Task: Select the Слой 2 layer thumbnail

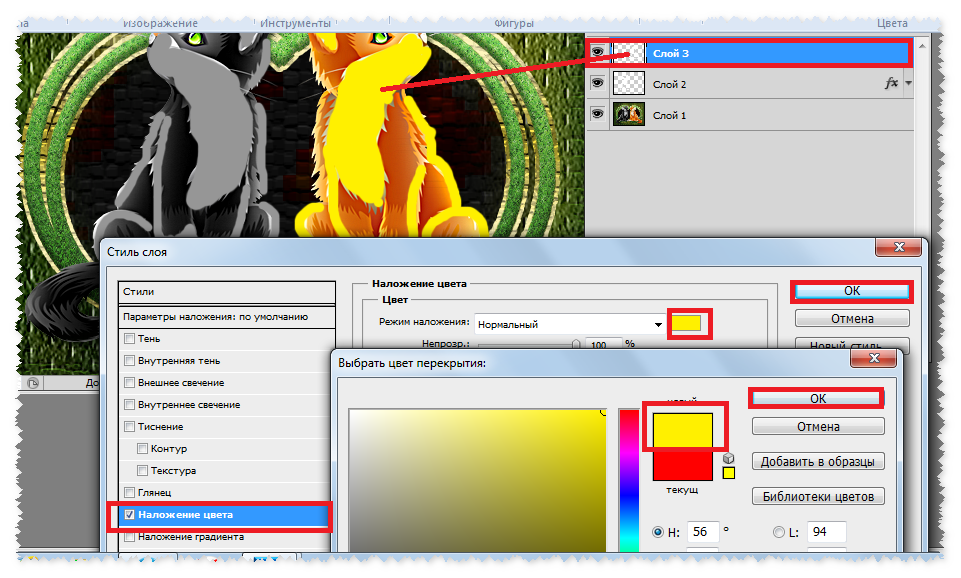Action: (x=629, y=83)
